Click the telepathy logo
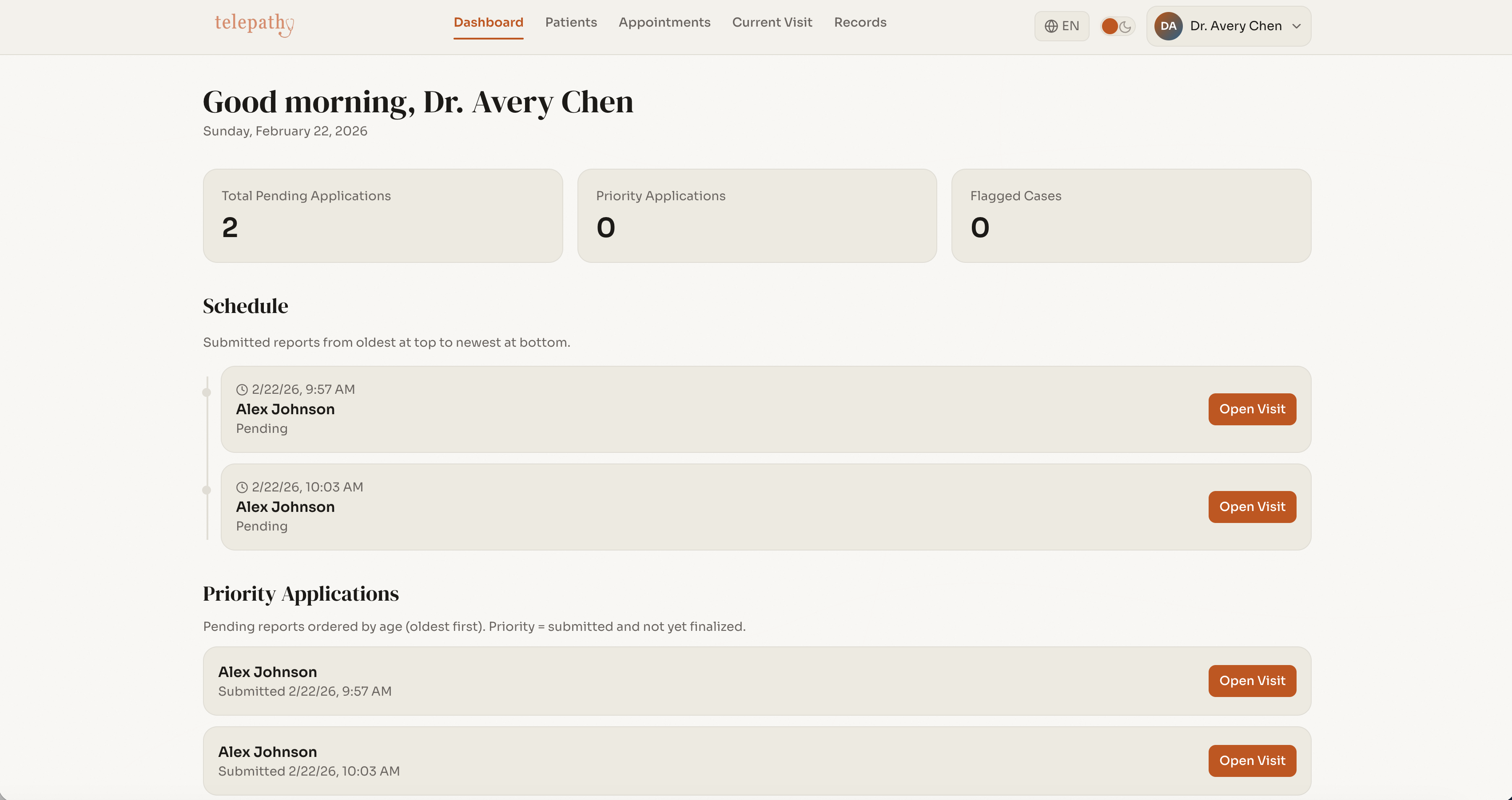1512x800 pixels. [x=254, y=24]
